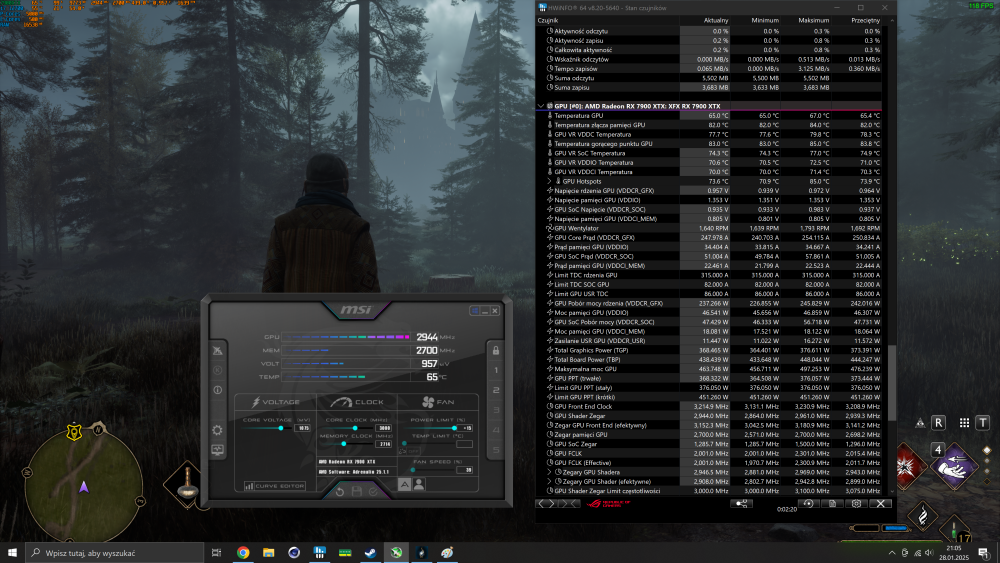Image resolution: width=1000 pixels, height=563 pixels.
Task: Click the HWiNFO network share icon
Action: [743, 503]
